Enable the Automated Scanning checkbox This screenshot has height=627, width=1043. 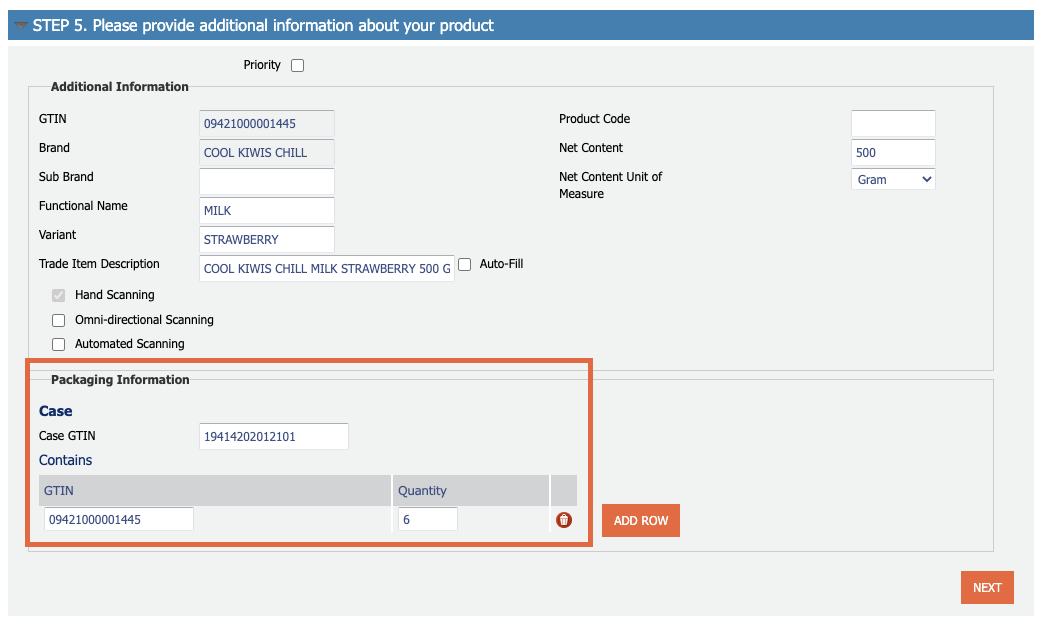tap(59, 344)
